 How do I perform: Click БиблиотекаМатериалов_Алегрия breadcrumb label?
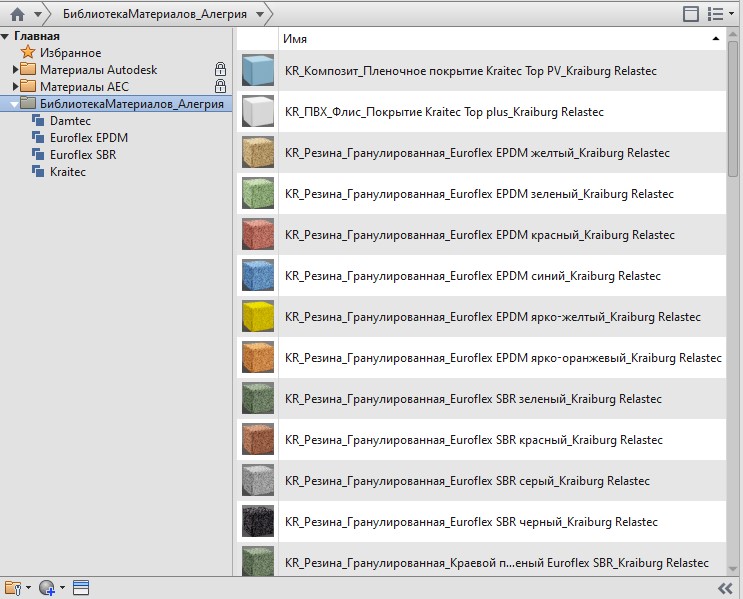(x=155, y=14)
